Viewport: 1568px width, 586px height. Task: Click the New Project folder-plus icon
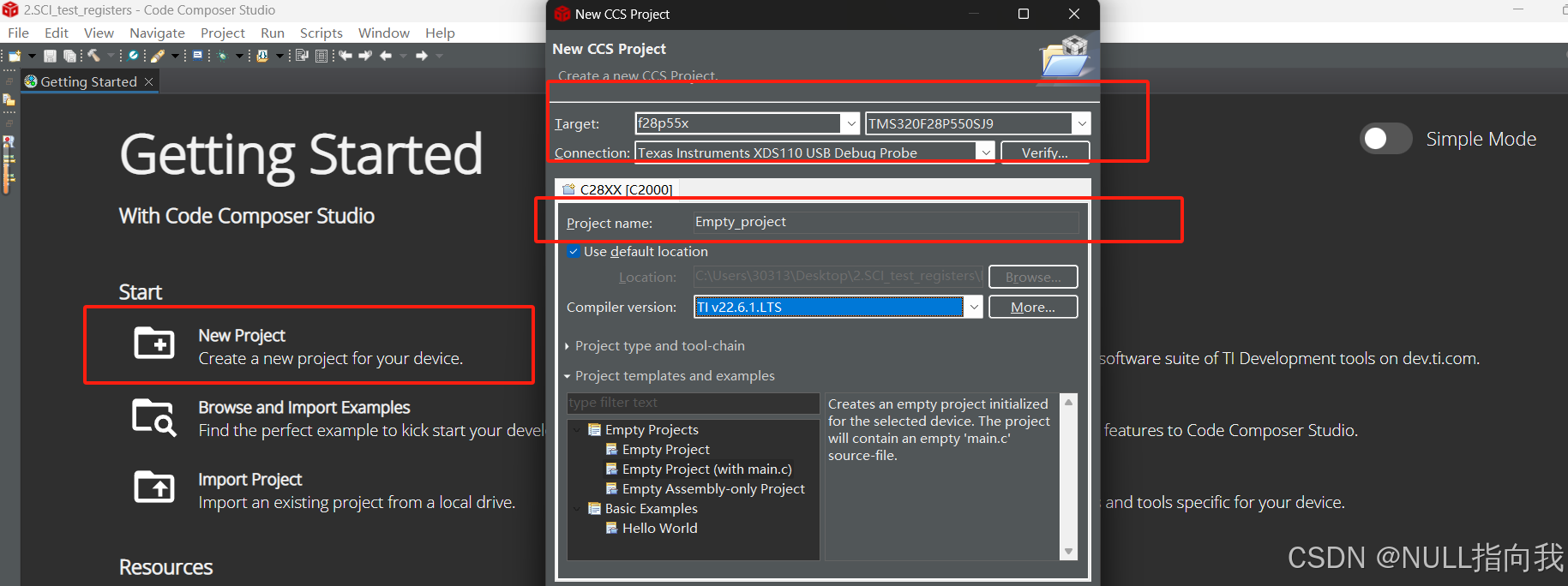[154, 344]
